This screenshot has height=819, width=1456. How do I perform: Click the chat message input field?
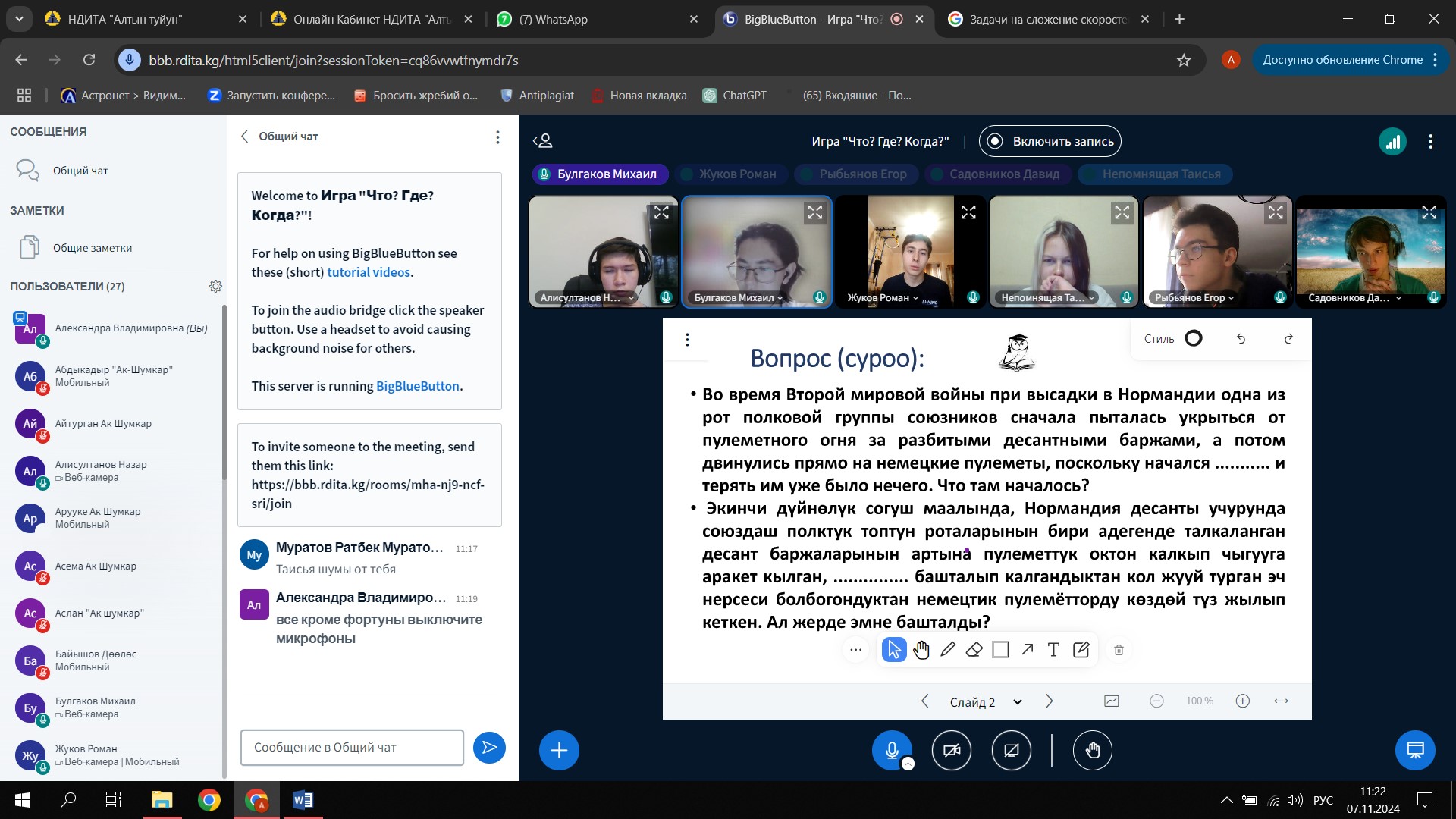point(352,748)
